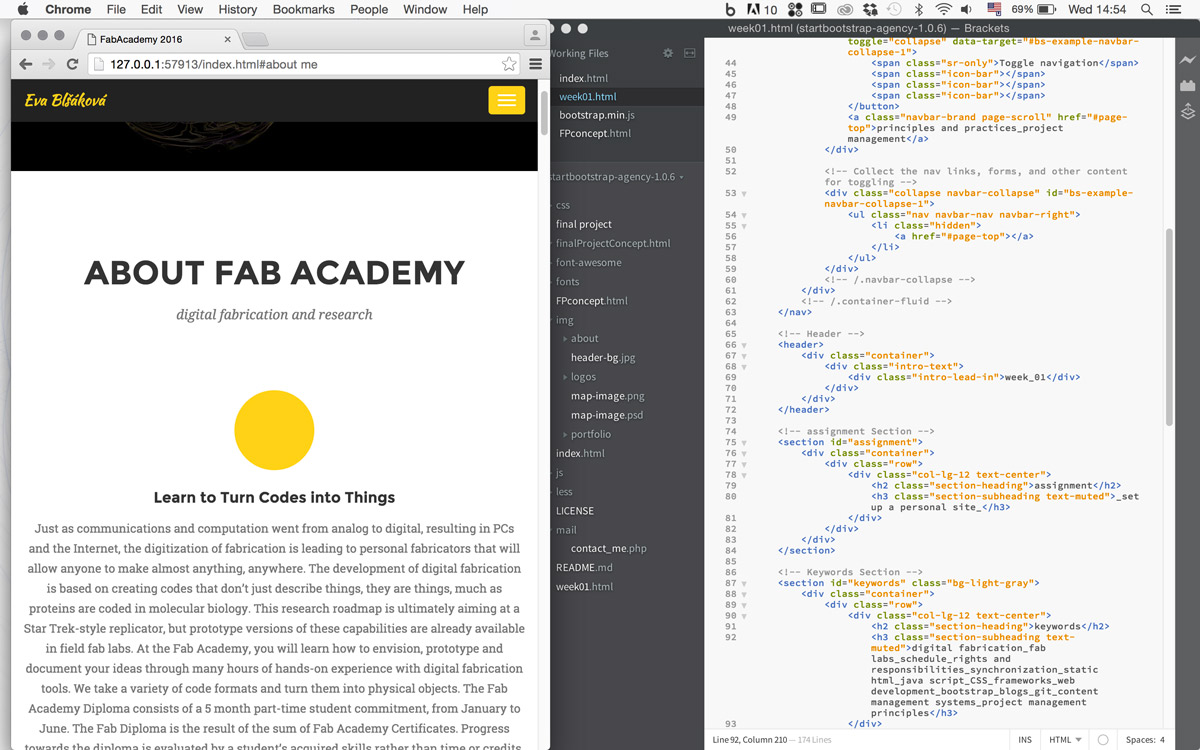
Task: Open HTML language dropdown in status bar
Action: (1065, 740)
